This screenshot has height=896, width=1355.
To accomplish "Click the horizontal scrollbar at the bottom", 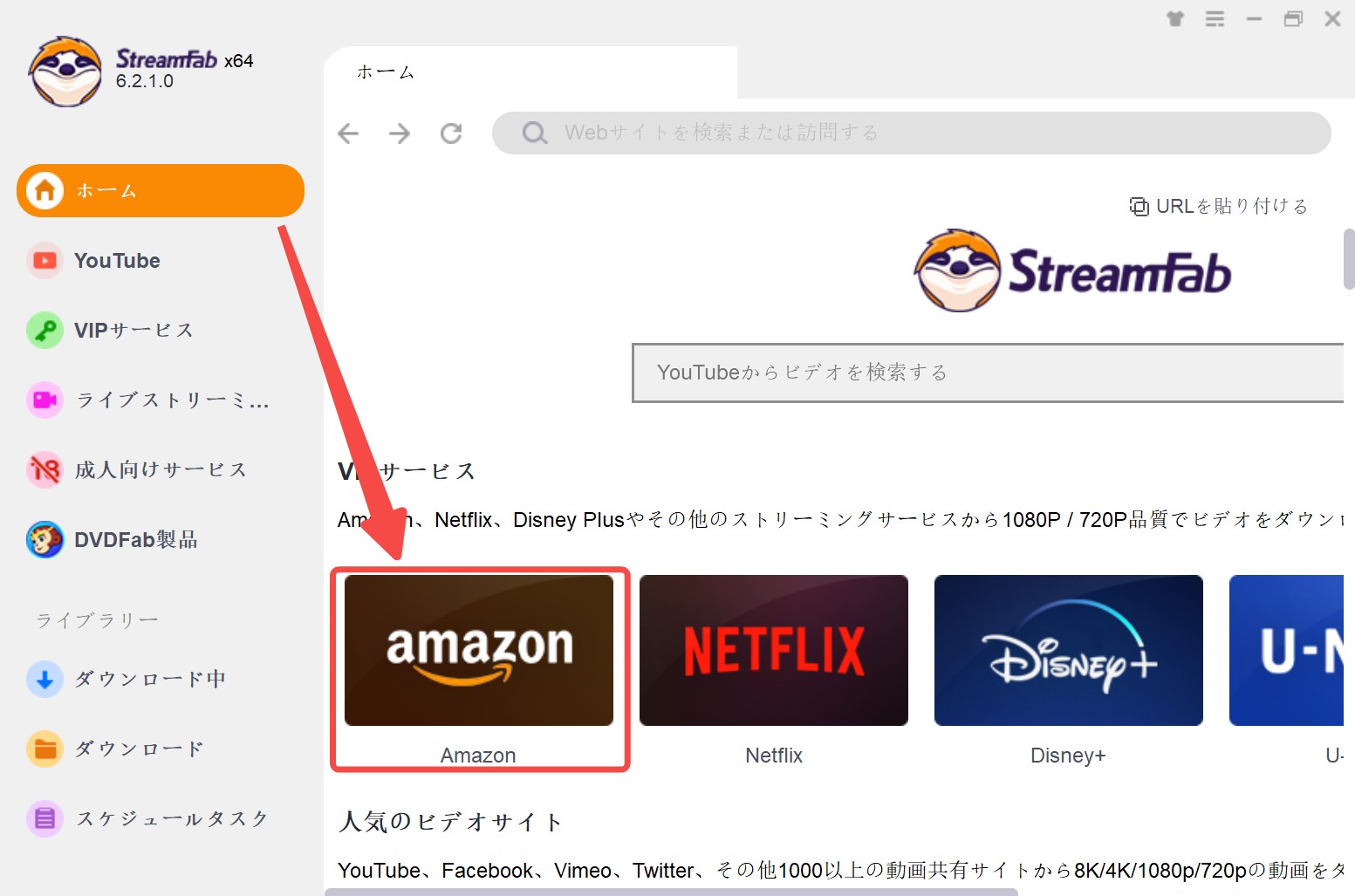I will pos(671,892).
